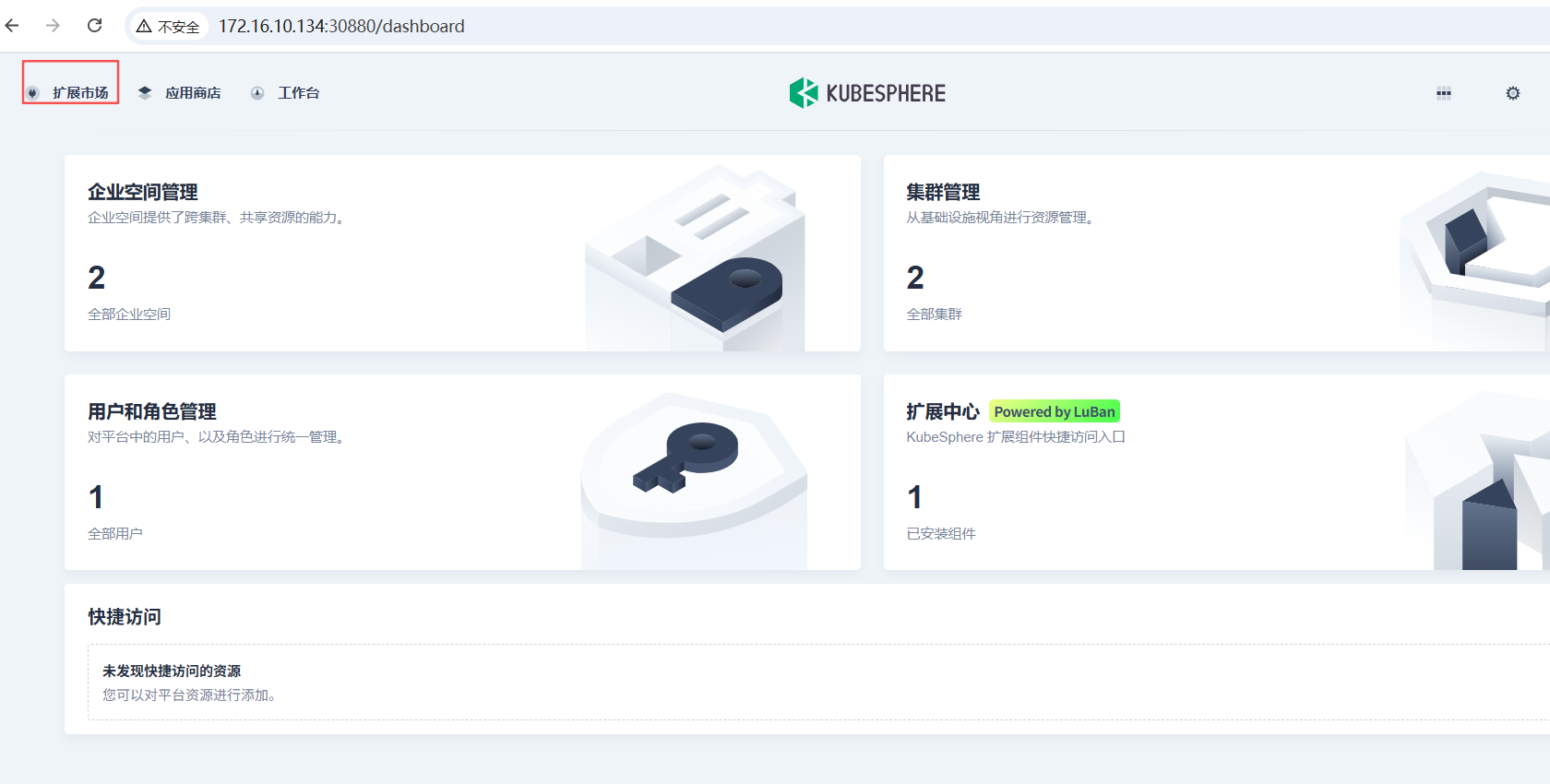Click the browser forward arrow
Screen dimensions: 1550x784
pyautogui.click(x=53, y=26)
